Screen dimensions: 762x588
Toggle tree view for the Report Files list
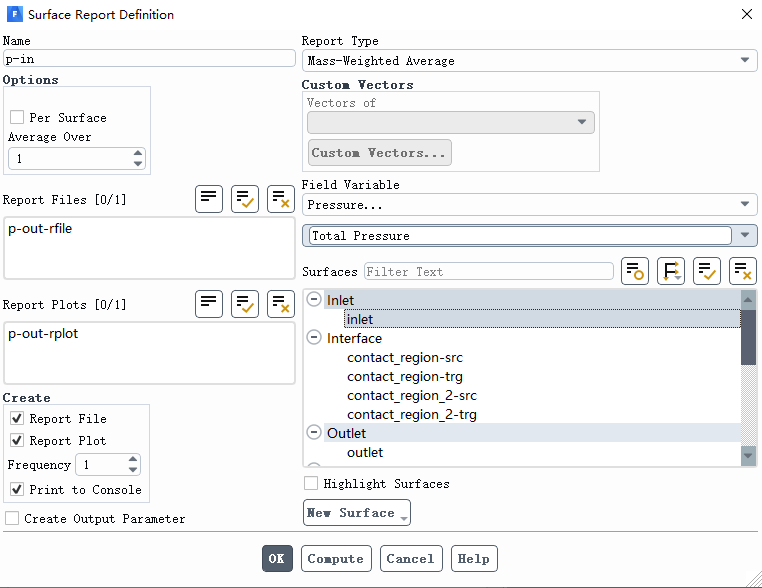point(208,198)
